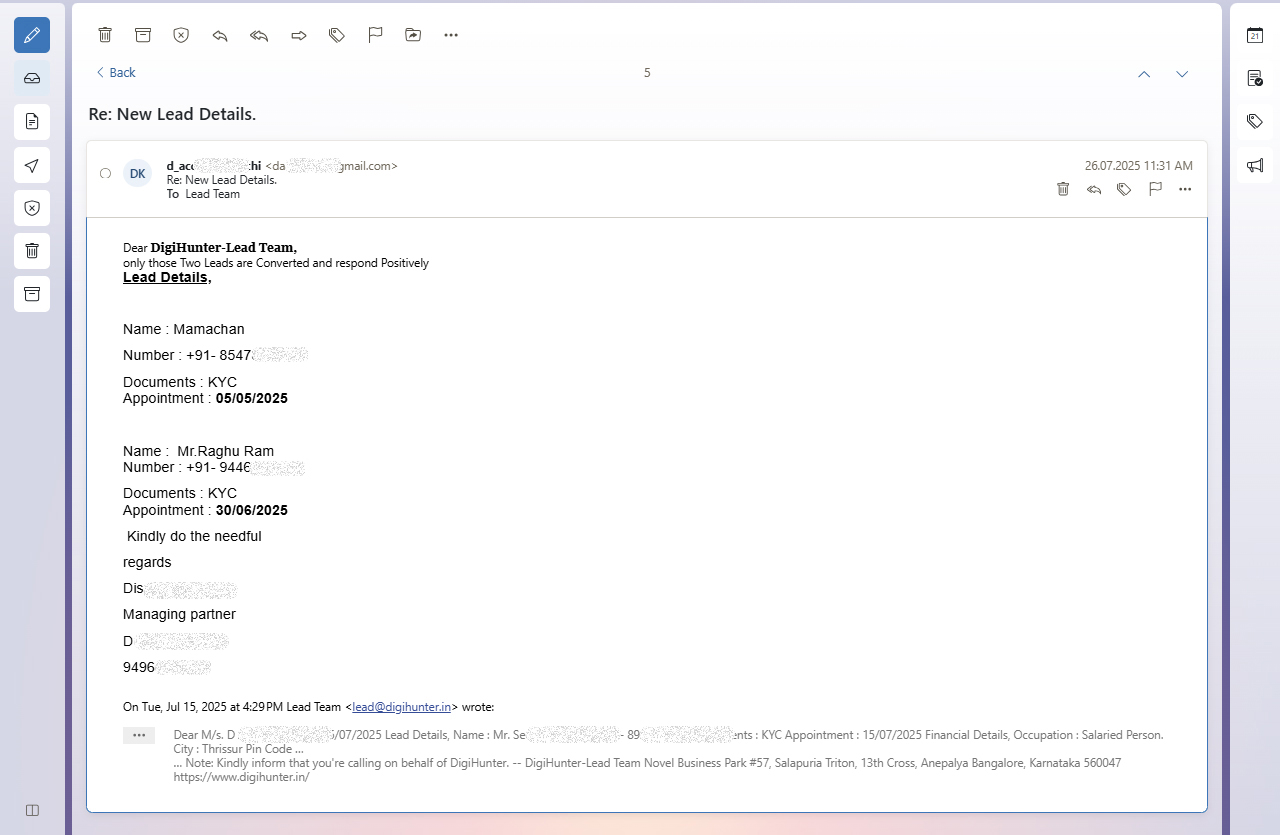Archive the email from the top toolbar
Viewport: 1280px width, 835px height.
click(x=143, y=35)
